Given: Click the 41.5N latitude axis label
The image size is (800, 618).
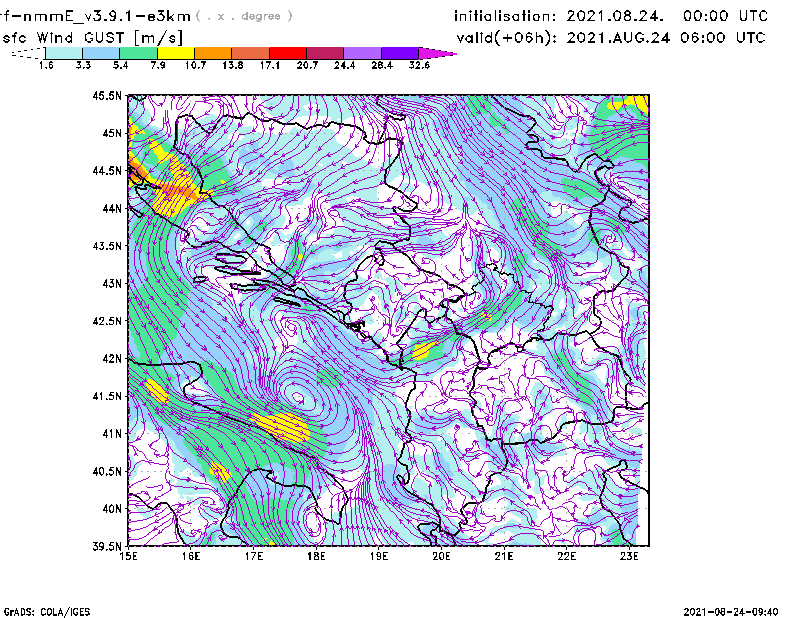Looking at the screenshot, I should coord(107,395).
